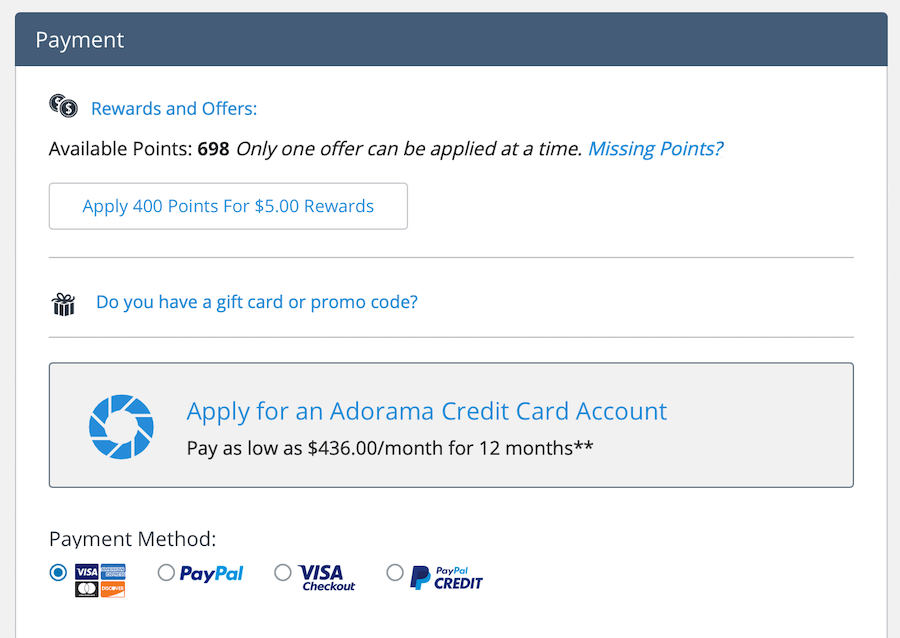
Task: Click the Payment section header bar
Action: point(451,40)
